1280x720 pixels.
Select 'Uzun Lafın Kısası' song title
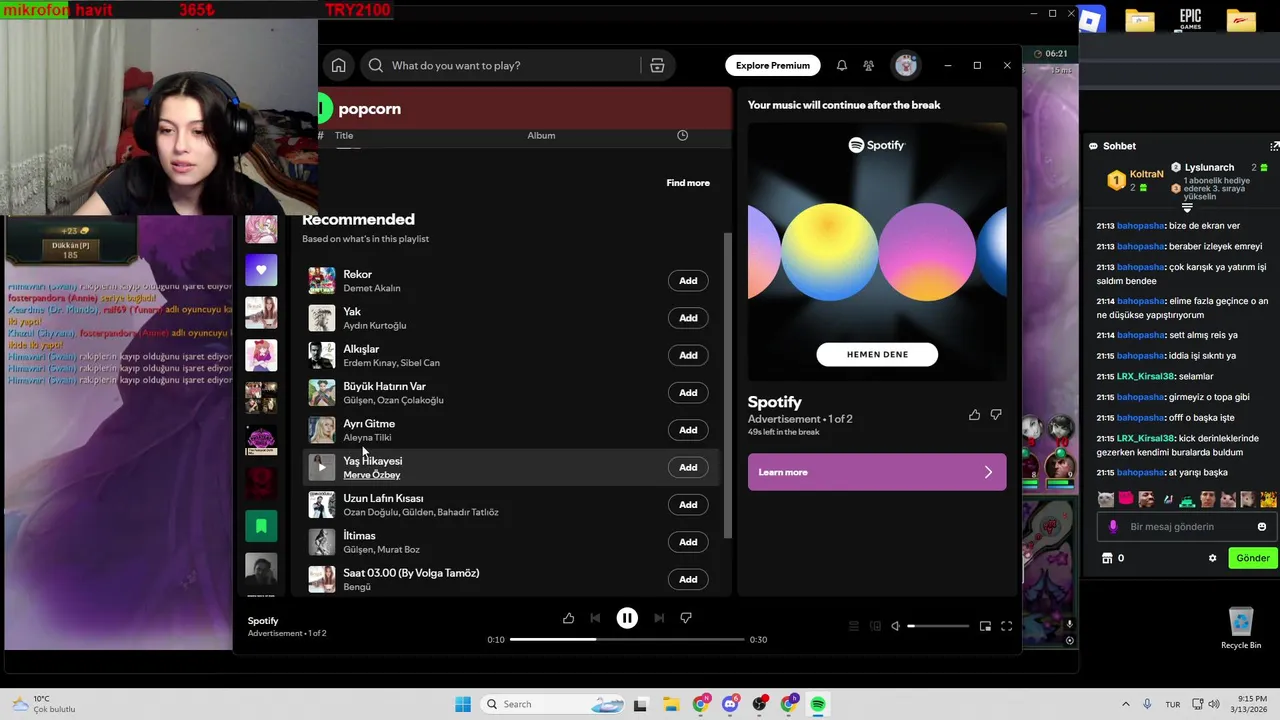point(383,498)
